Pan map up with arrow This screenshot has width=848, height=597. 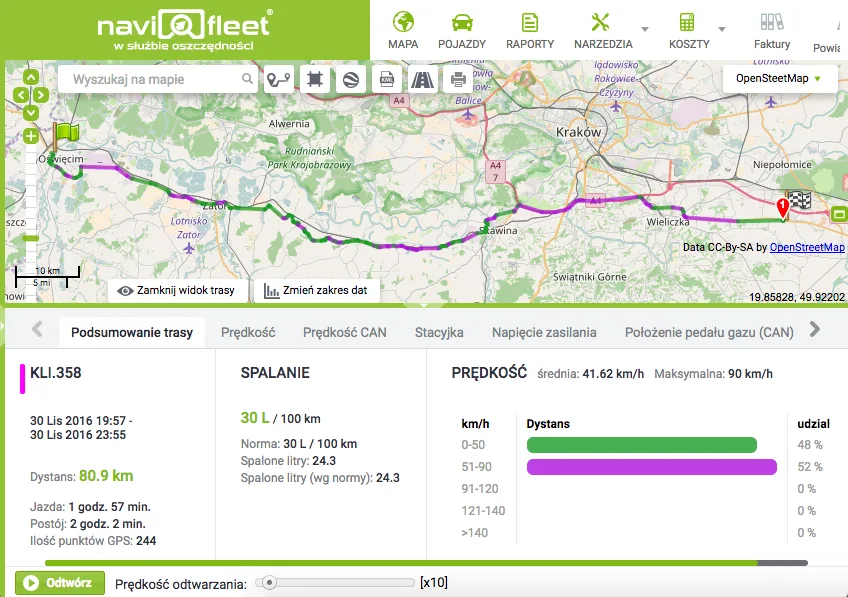pyautogui.click(x=31, y=77)
